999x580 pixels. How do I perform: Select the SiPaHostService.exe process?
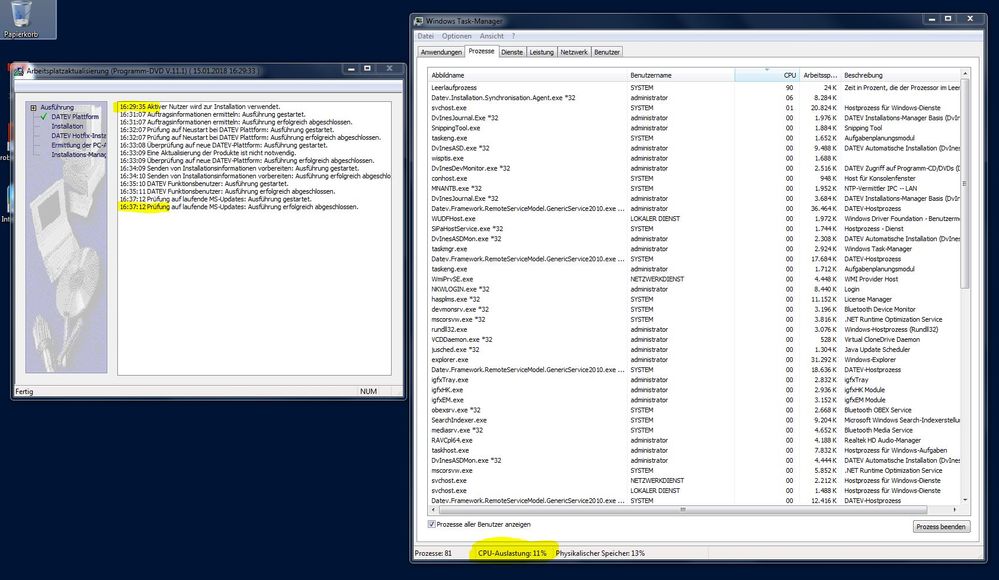pos(694,229)
